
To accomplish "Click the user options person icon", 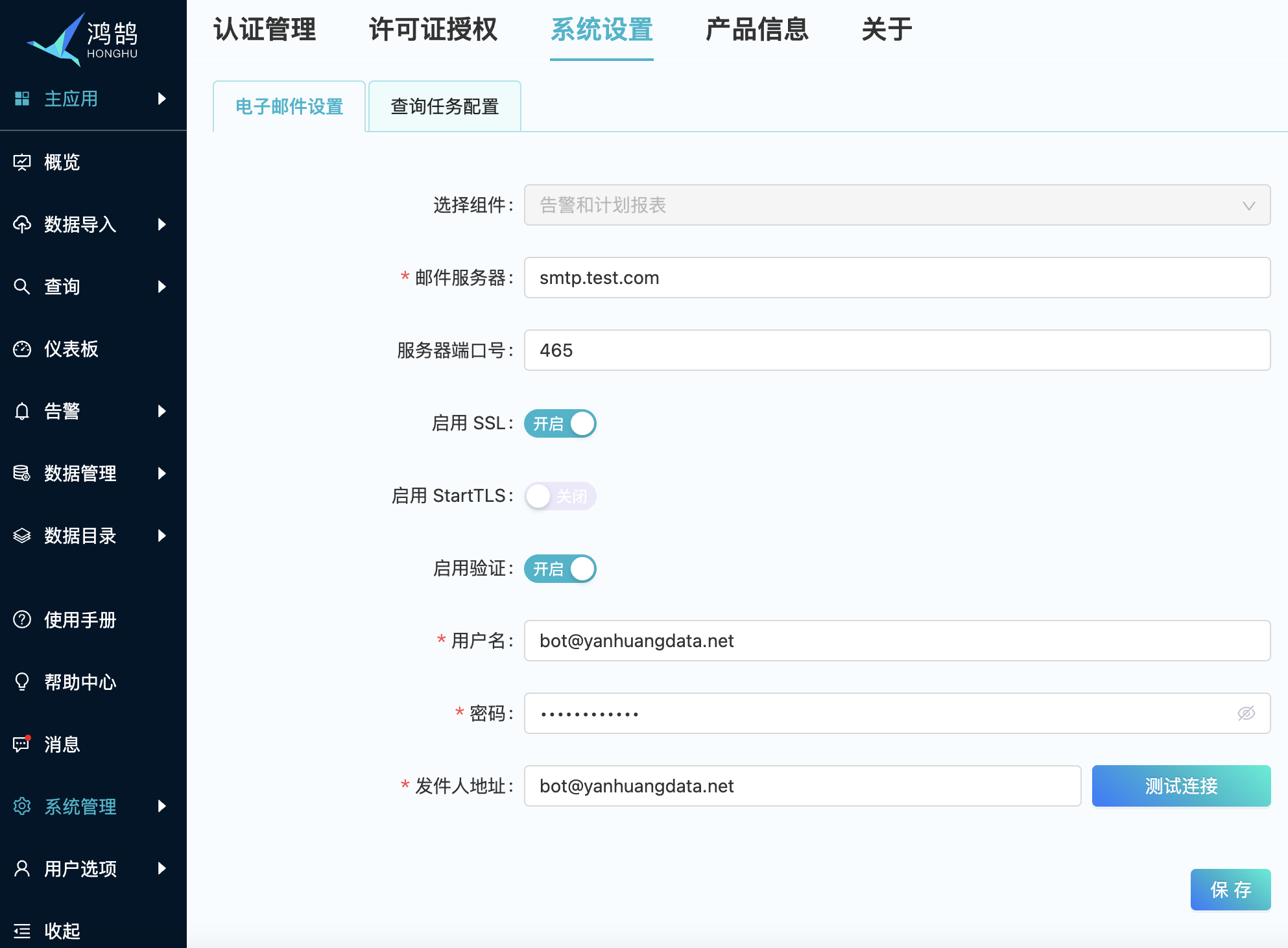I will point(22,868).
